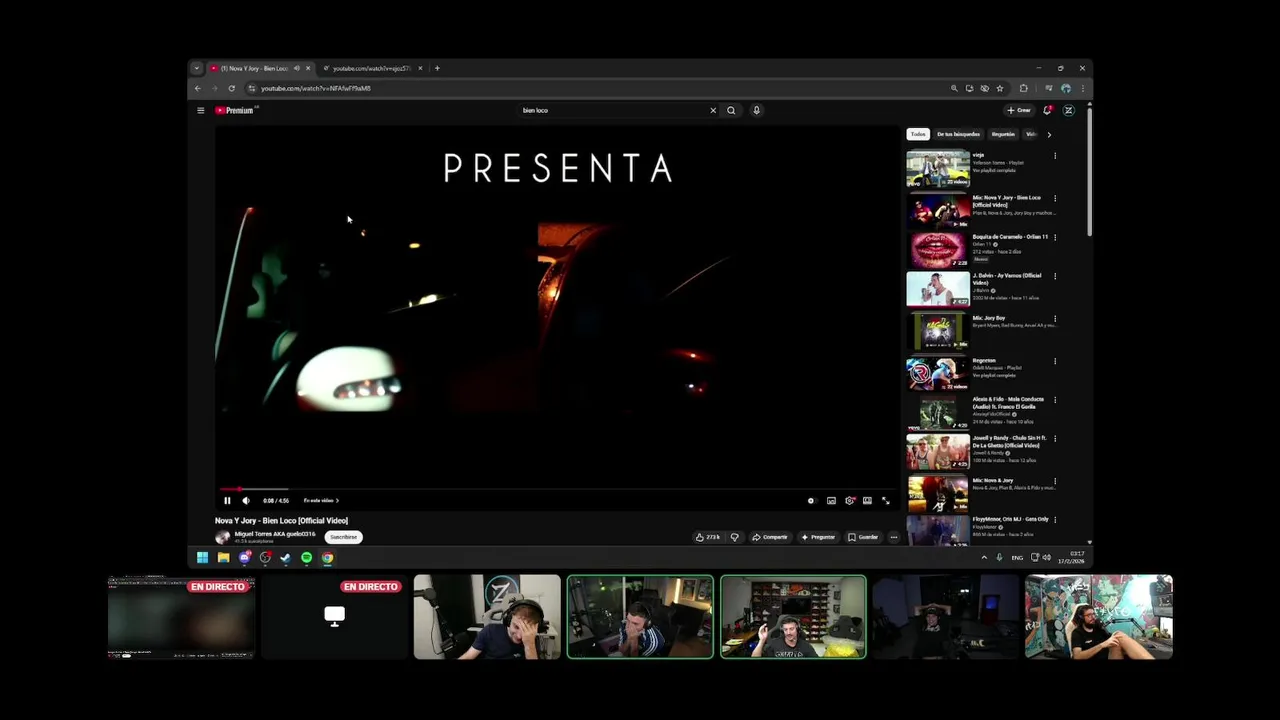Open the Chrome extensions puzzle icon
The height and width of the screenshot is (720, 1280).
[x=1023, y=88]
